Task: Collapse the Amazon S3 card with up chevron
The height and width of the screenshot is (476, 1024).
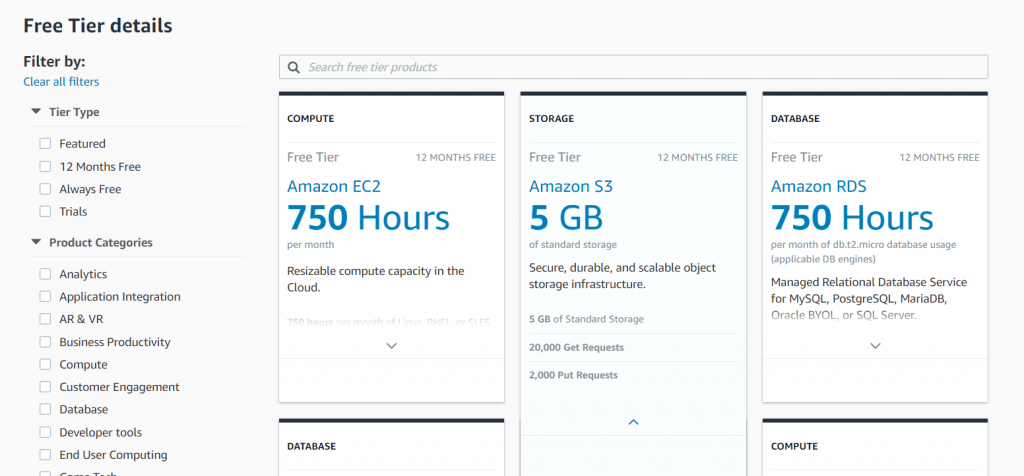Action: [x=633, y=422]
